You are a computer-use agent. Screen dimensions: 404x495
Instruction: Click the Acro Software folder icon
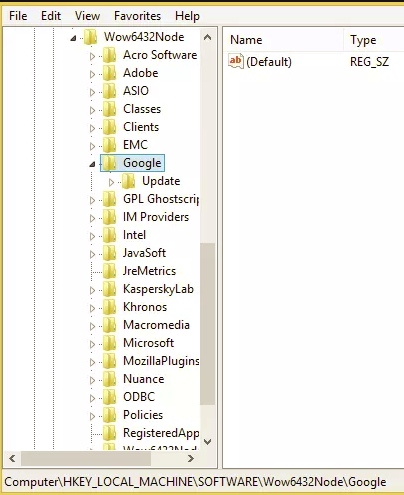(109, 55)
